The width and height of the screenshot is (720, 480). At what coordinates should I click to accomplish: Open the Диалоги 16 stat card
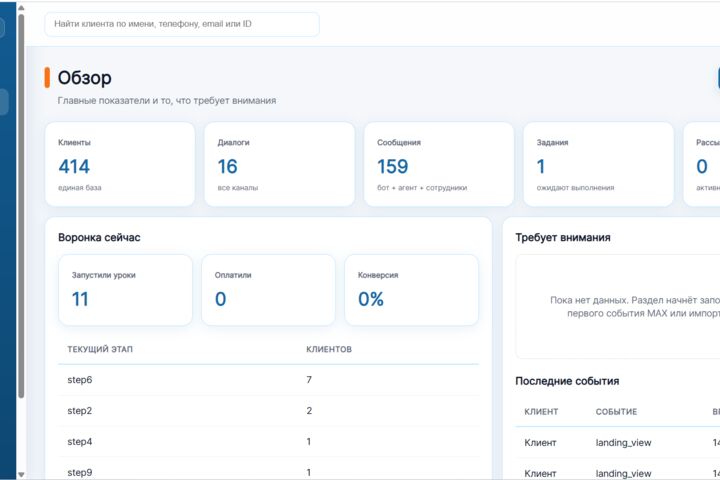pyautogui.click(x=279, y=164)
